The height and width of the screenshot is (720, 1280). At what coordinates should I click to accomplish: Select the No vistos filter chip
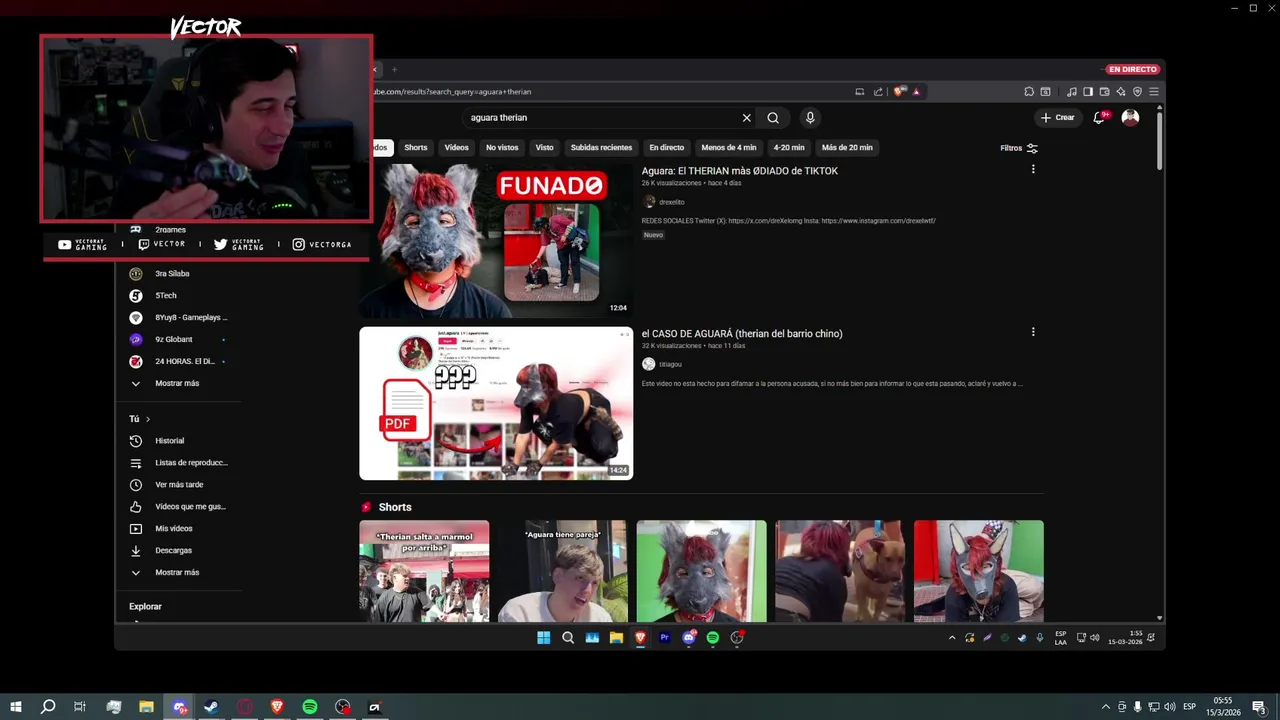click(502, 148)
